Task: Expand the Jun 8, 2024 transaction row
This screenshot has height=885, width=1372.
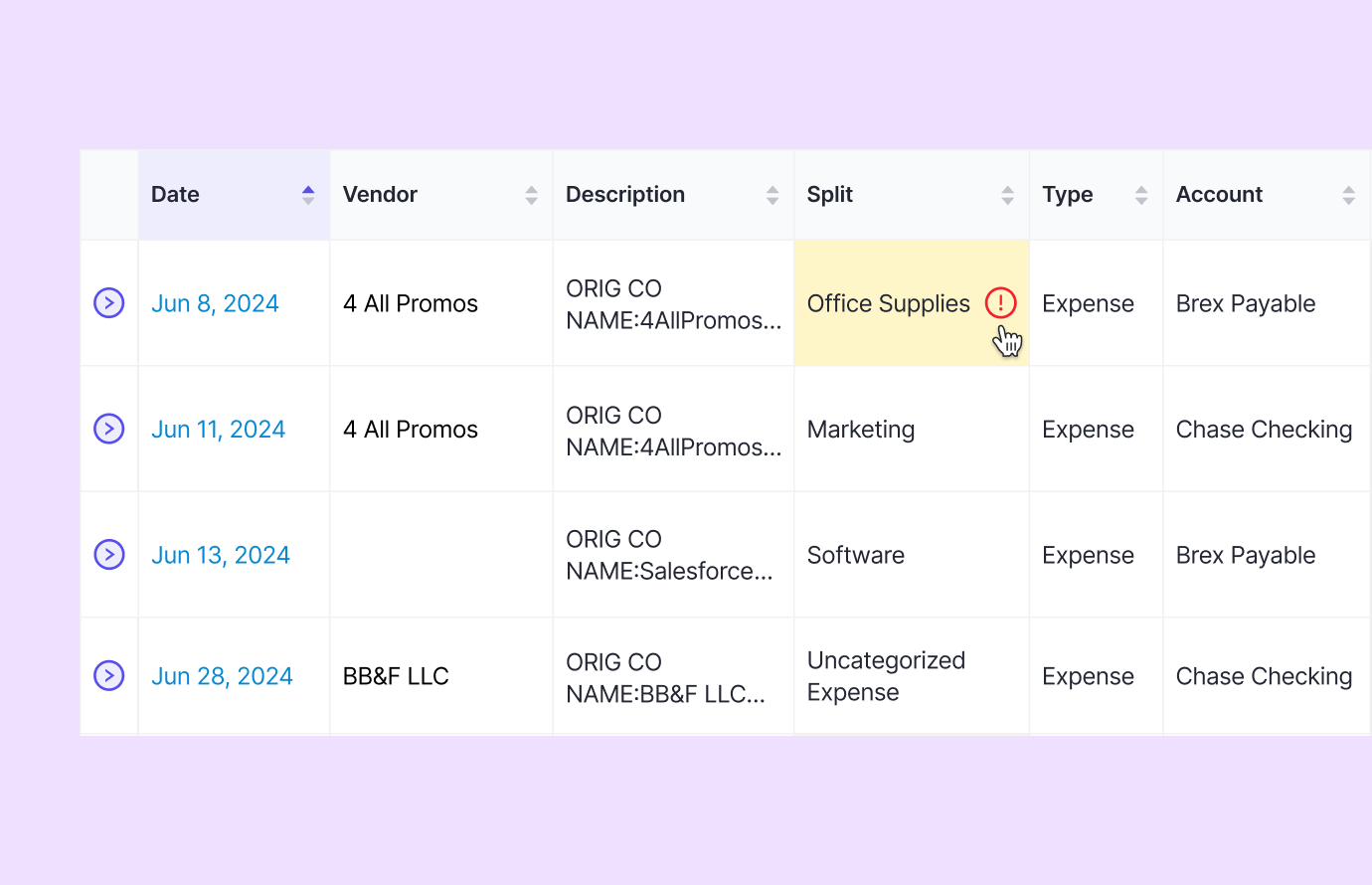Action: pos(109,303)
